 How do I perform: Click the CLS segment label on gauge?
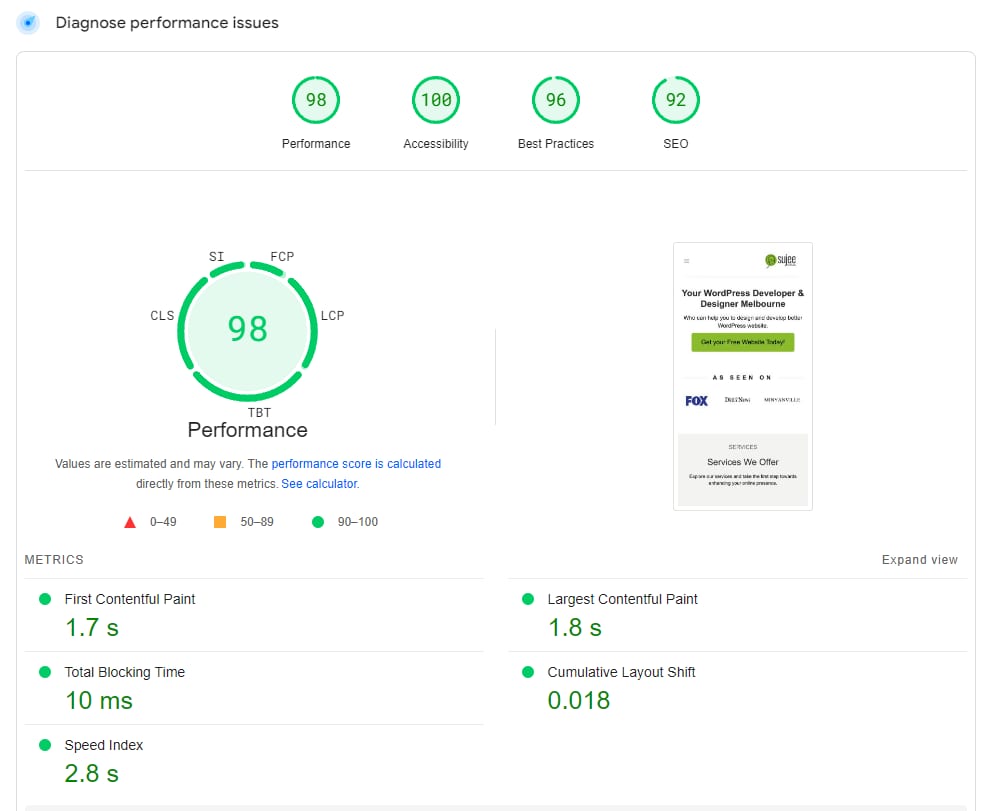(x=162, y=315)
